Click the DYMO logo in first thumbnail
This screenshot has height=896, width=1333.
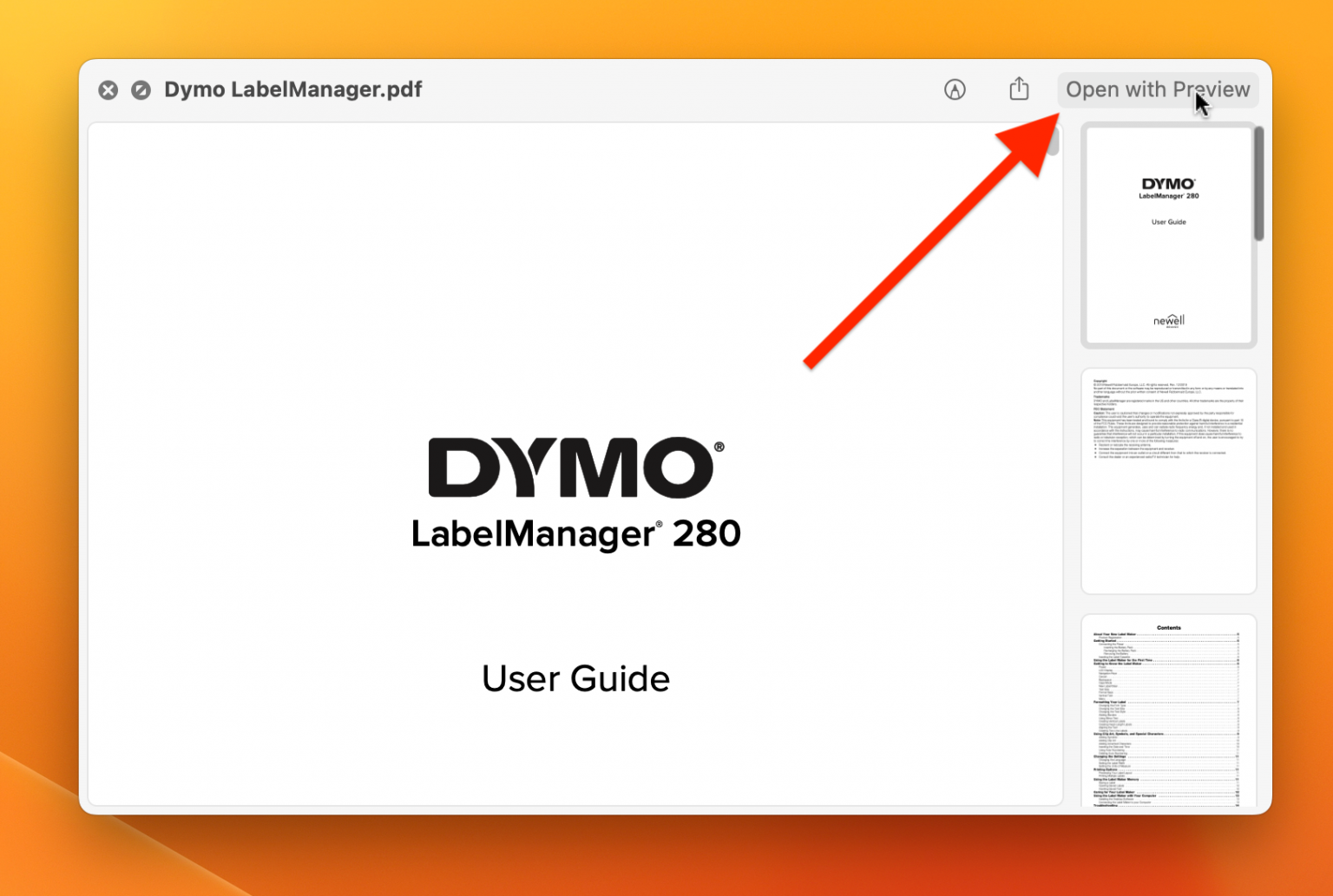(x=1168, y=184)
